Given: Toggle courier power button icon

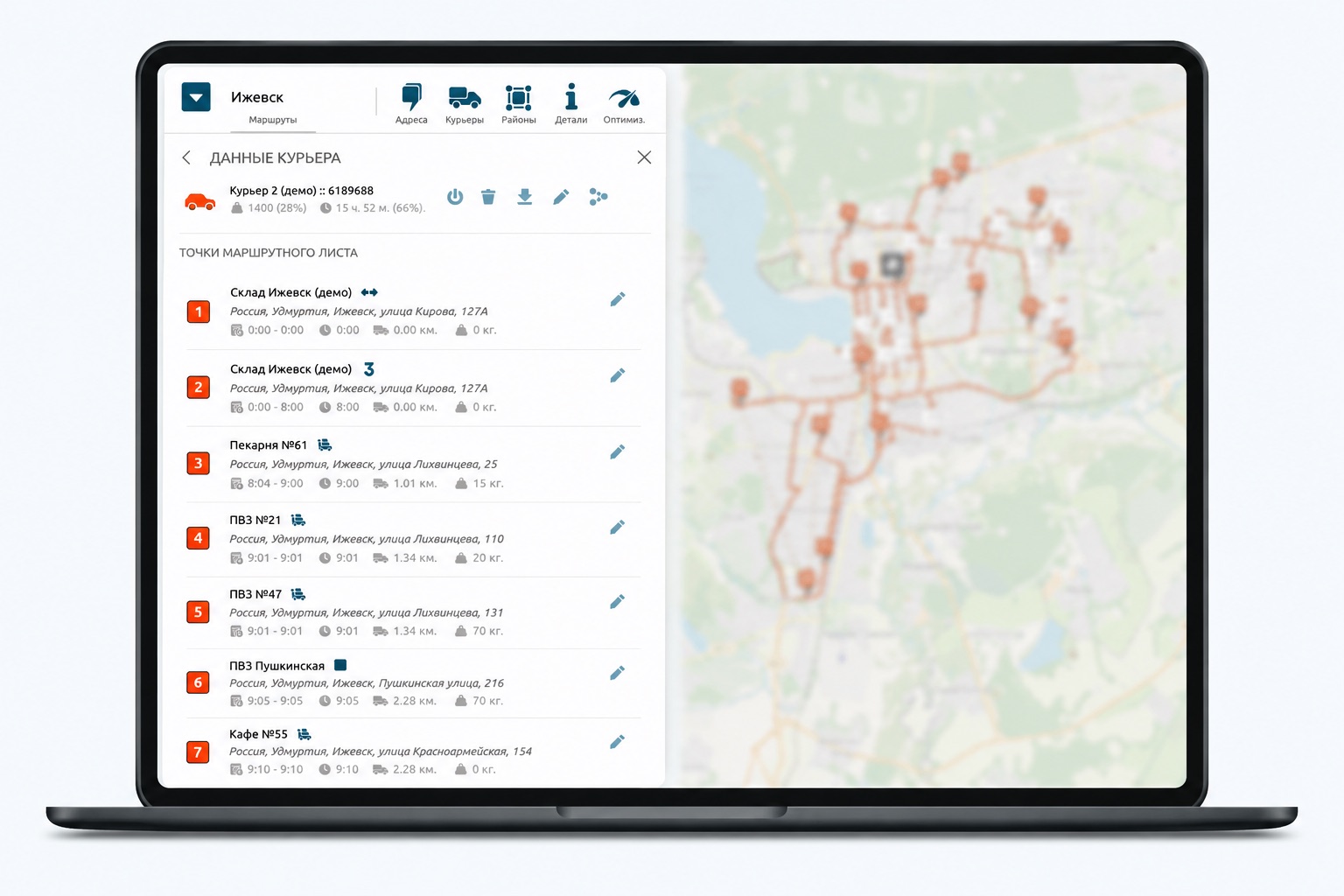Looking at the screenshot, I should pos(455,197).
